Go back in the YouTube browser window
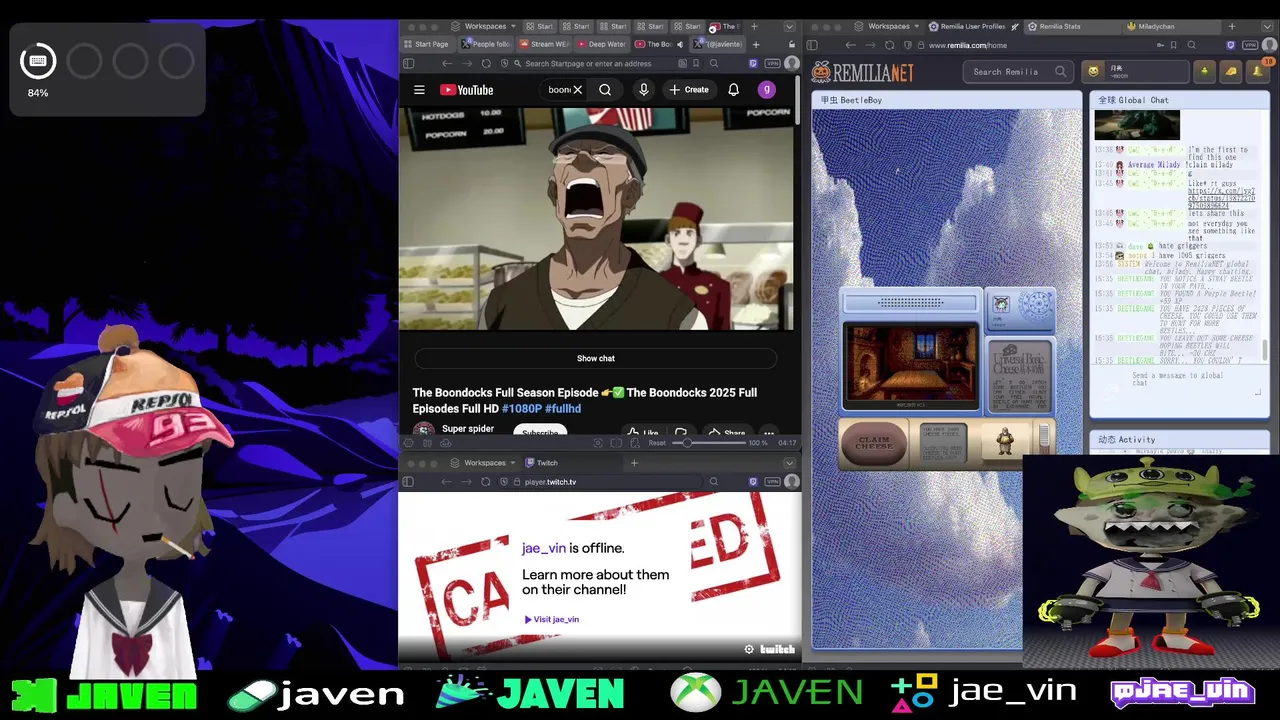Image resolution: width=1280 pixels, height=720 pixels. 447,63
